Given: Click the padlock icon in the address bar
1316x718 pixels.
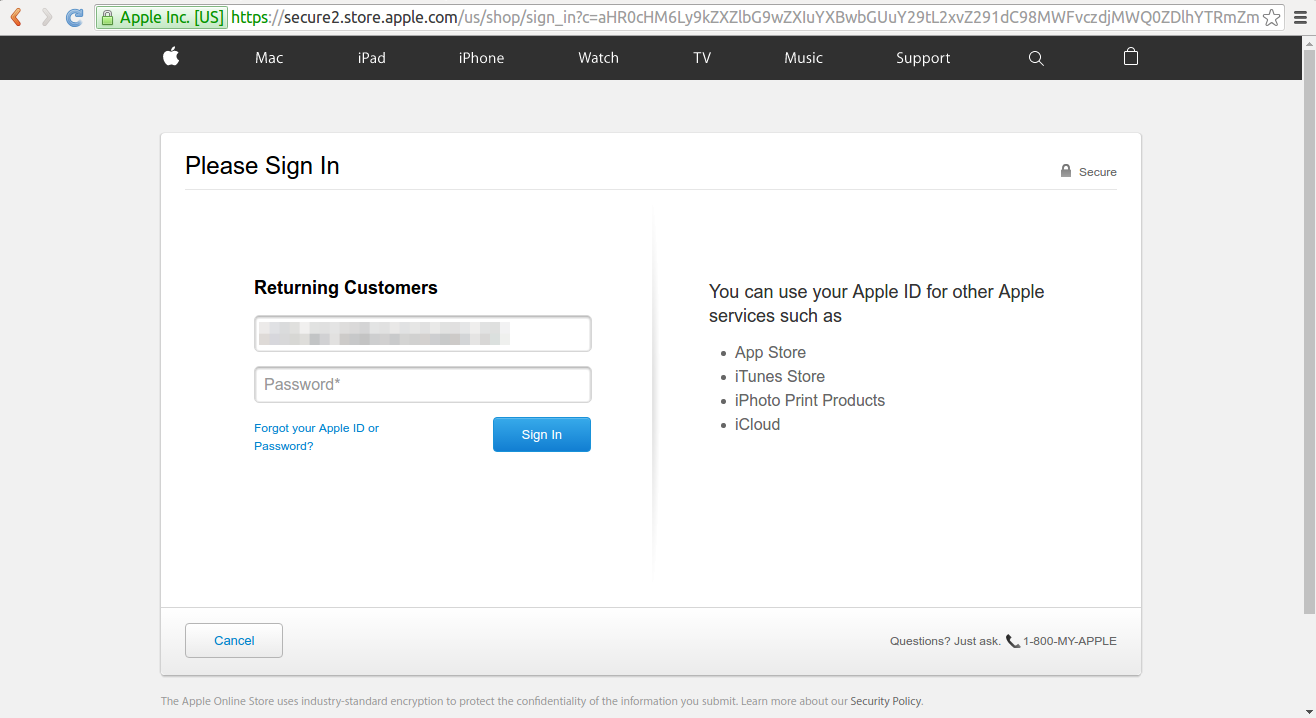Looking at the screenshot, I should 108,17.
